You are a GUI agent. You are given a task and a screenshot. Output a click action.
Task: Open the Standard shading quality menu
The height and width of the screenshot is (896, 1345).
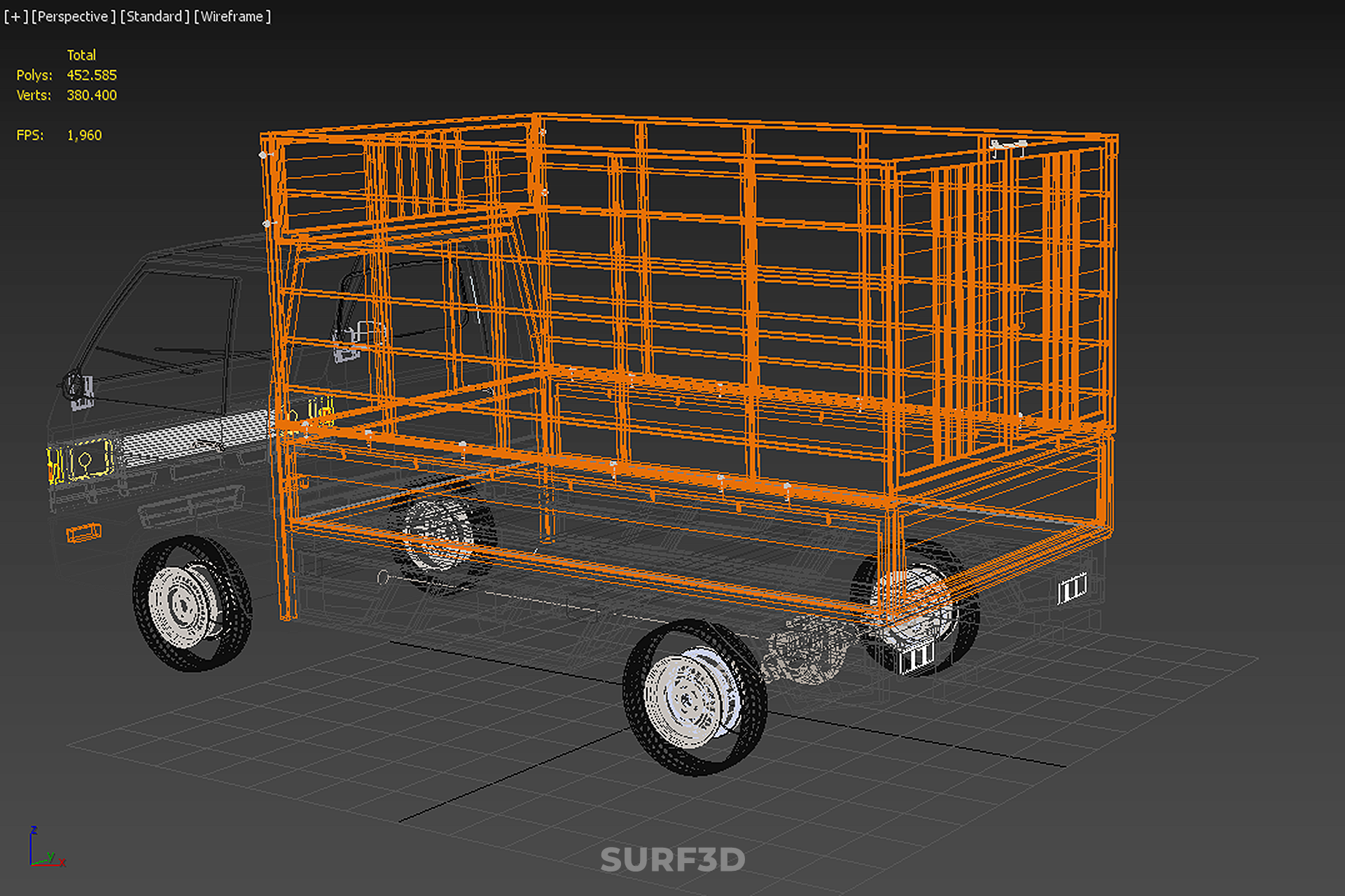[154, 16]
